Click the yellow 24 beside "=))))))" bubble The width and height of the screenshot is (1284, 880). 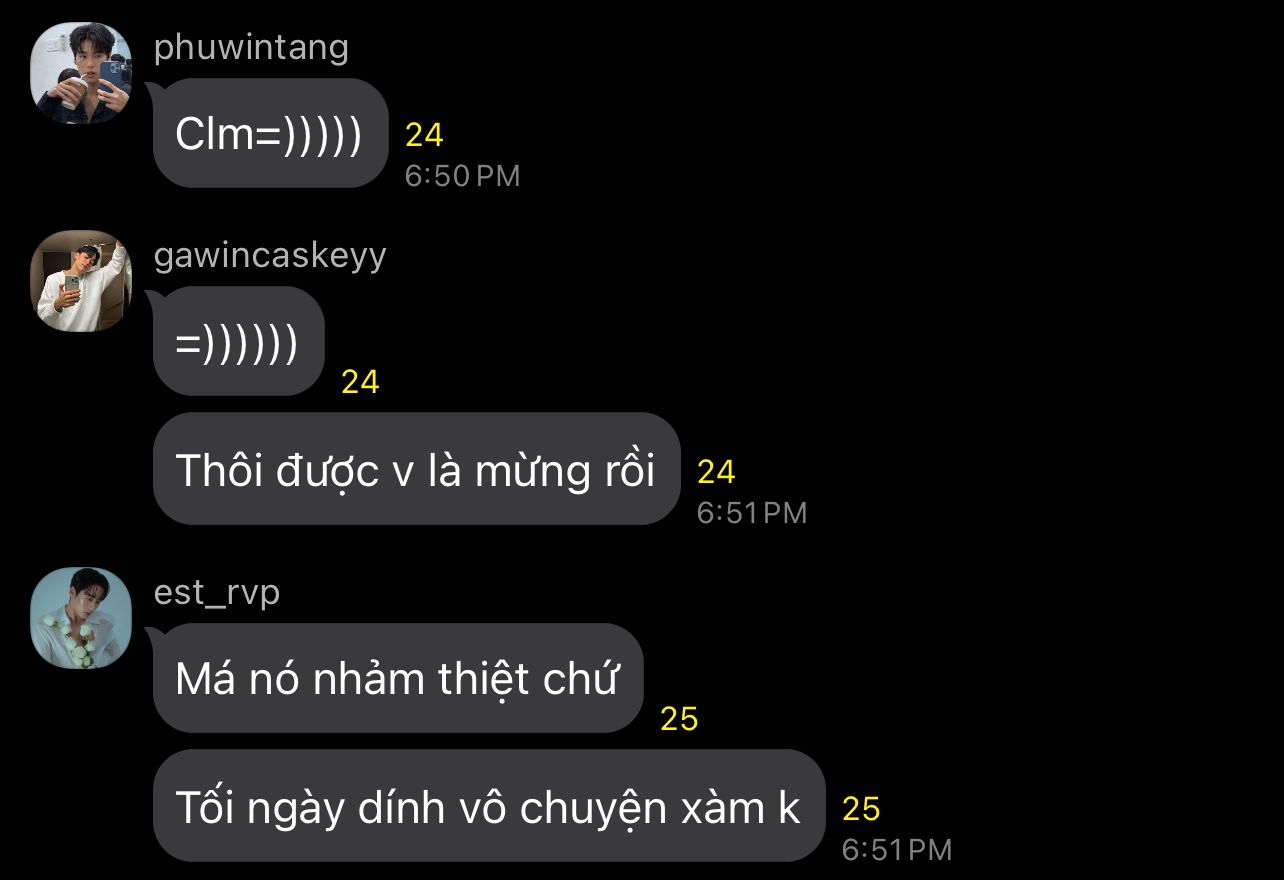coord(361,382)
